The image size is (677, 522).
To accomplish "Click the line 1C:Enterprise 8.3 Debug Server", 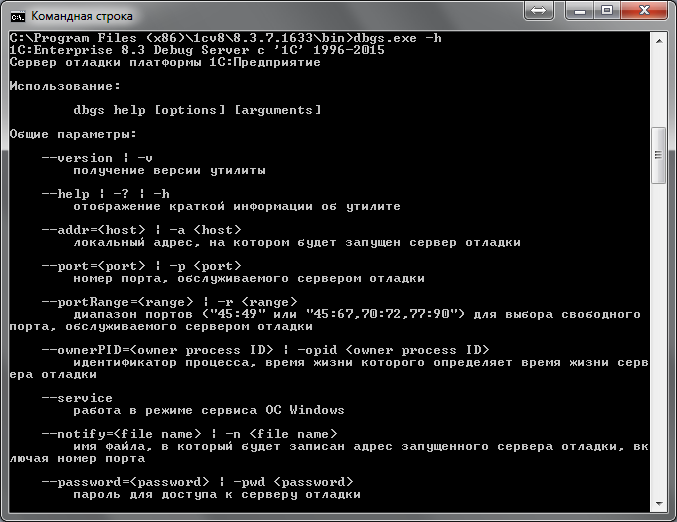I will click(197, 50).
